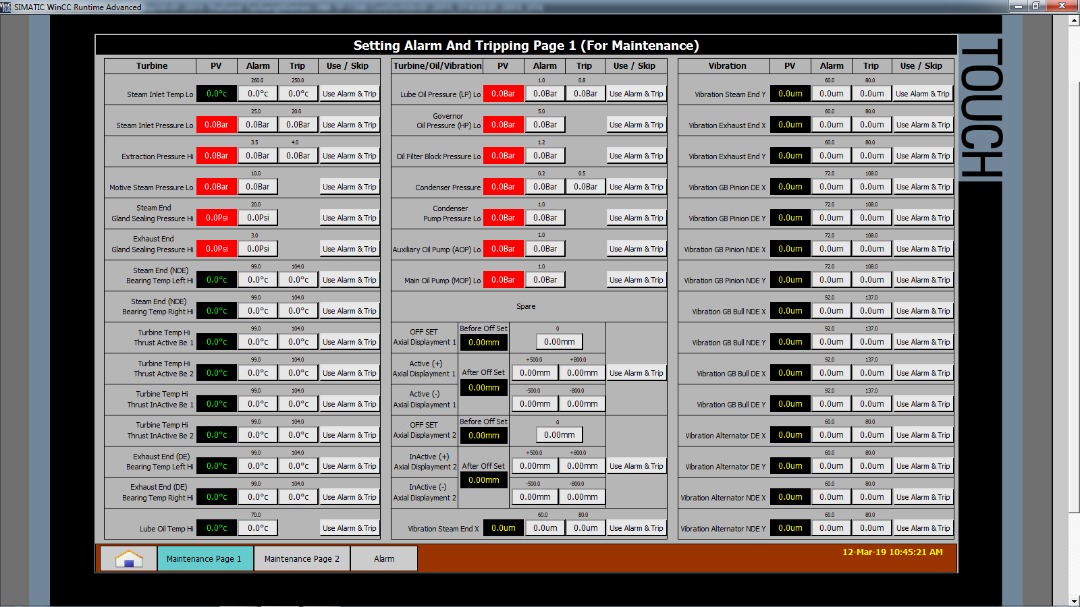Click the Trip setpoint field for Steam Inlet Pressure Lo

298,125
